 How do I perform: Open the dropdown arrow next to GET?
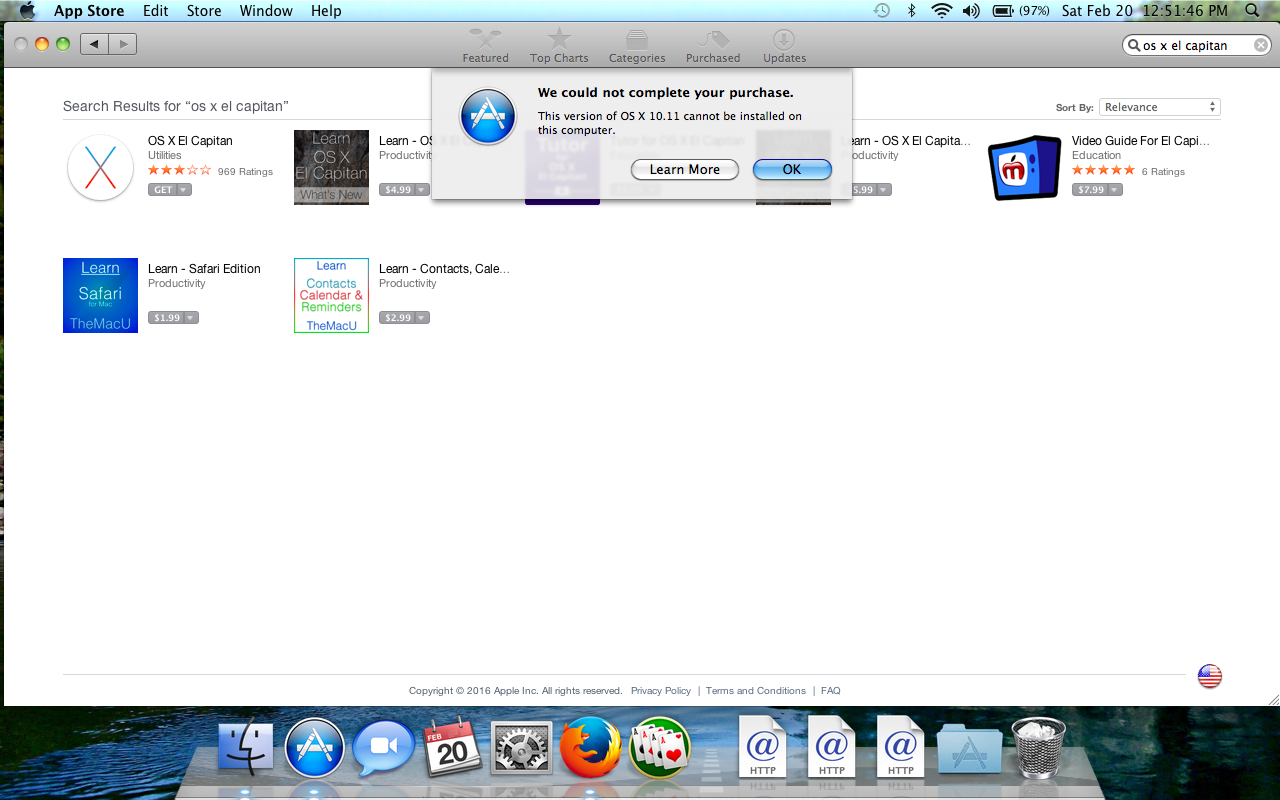pyautogui.click(x=184, y=190)
